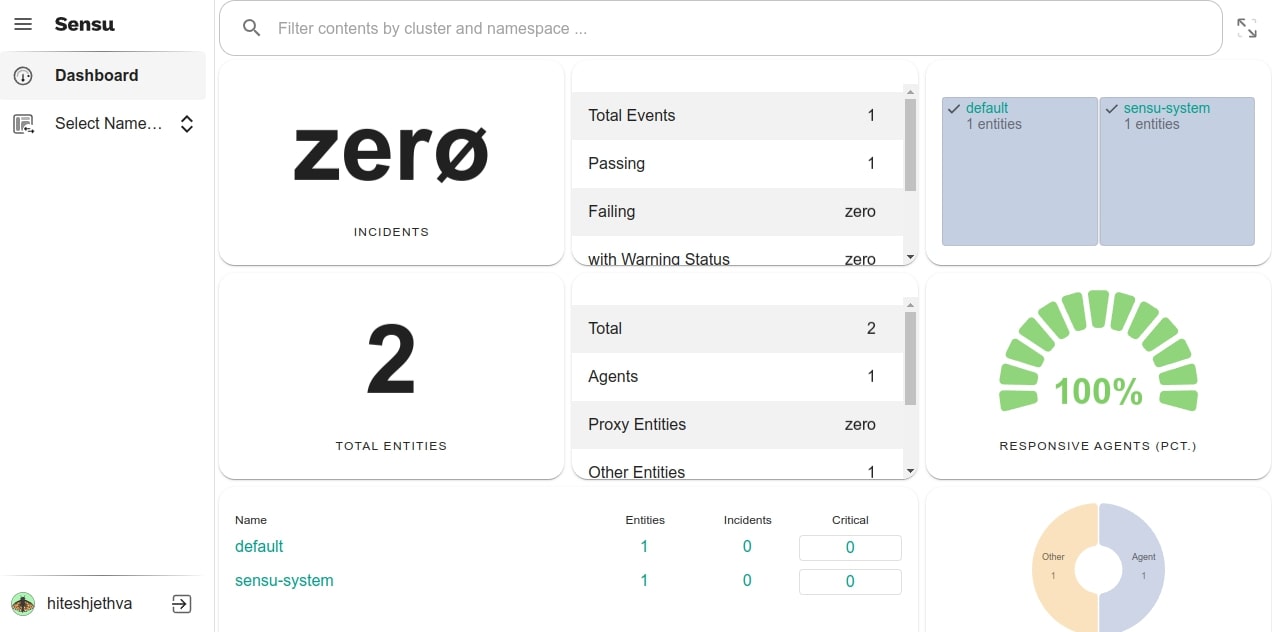Expand namespace list via up-down chevron

click(186, 124)
